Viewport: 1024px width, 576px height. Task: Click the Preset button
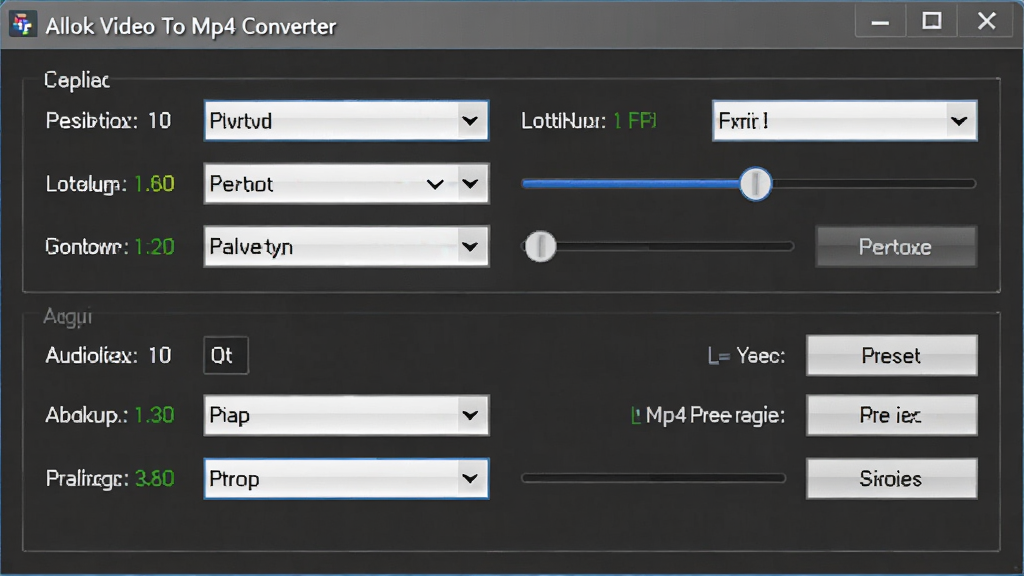(x=891, y=355)
